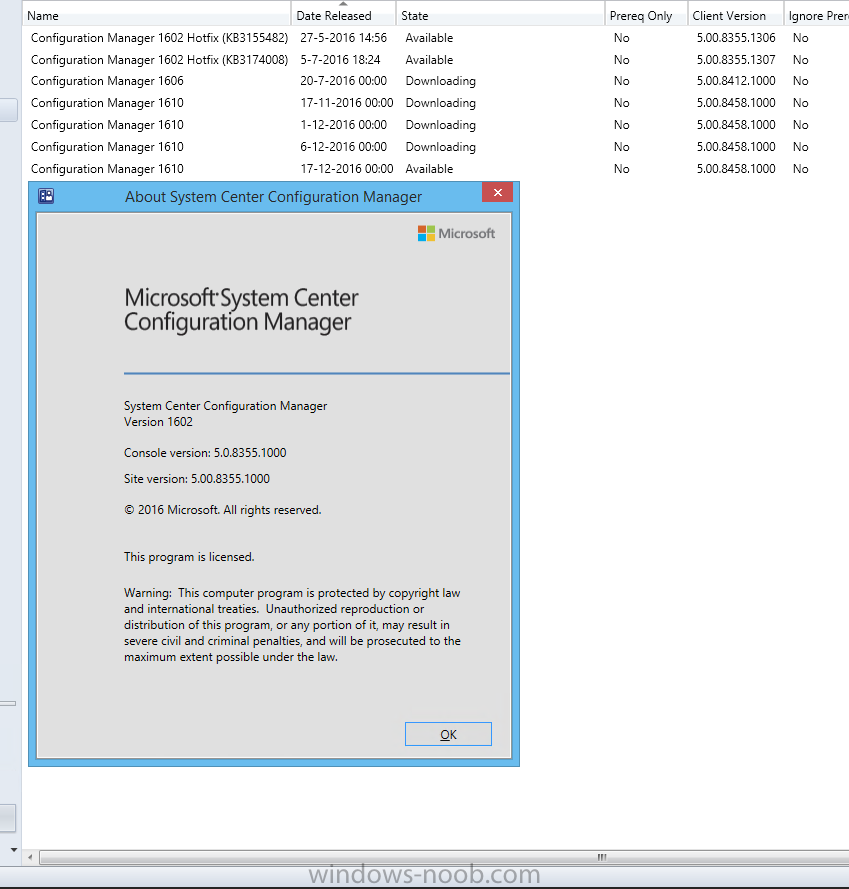Screen dimensions: 849x889
Task: Select Configuration Manager 1602 Hotfix (KB3155482) row
Action: tap(437, 38)
